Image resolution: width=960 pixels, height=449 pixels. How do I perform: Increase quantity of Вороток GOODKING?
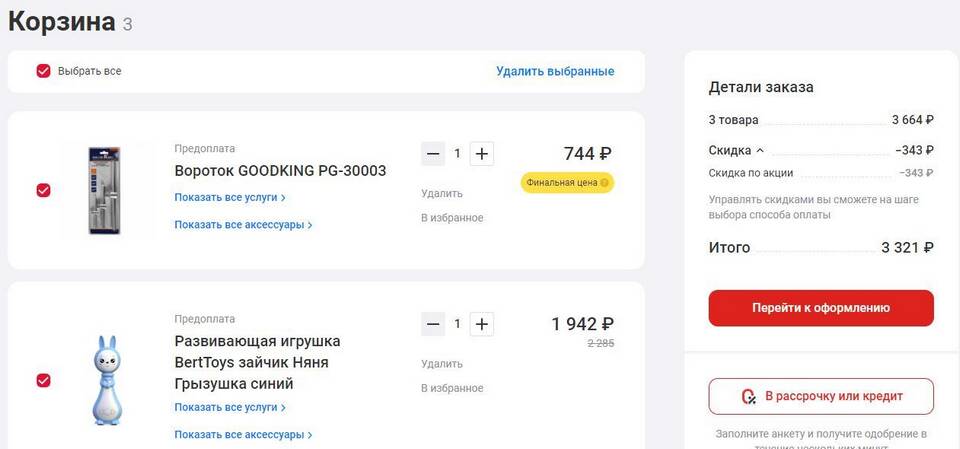[x=482, y=154]
